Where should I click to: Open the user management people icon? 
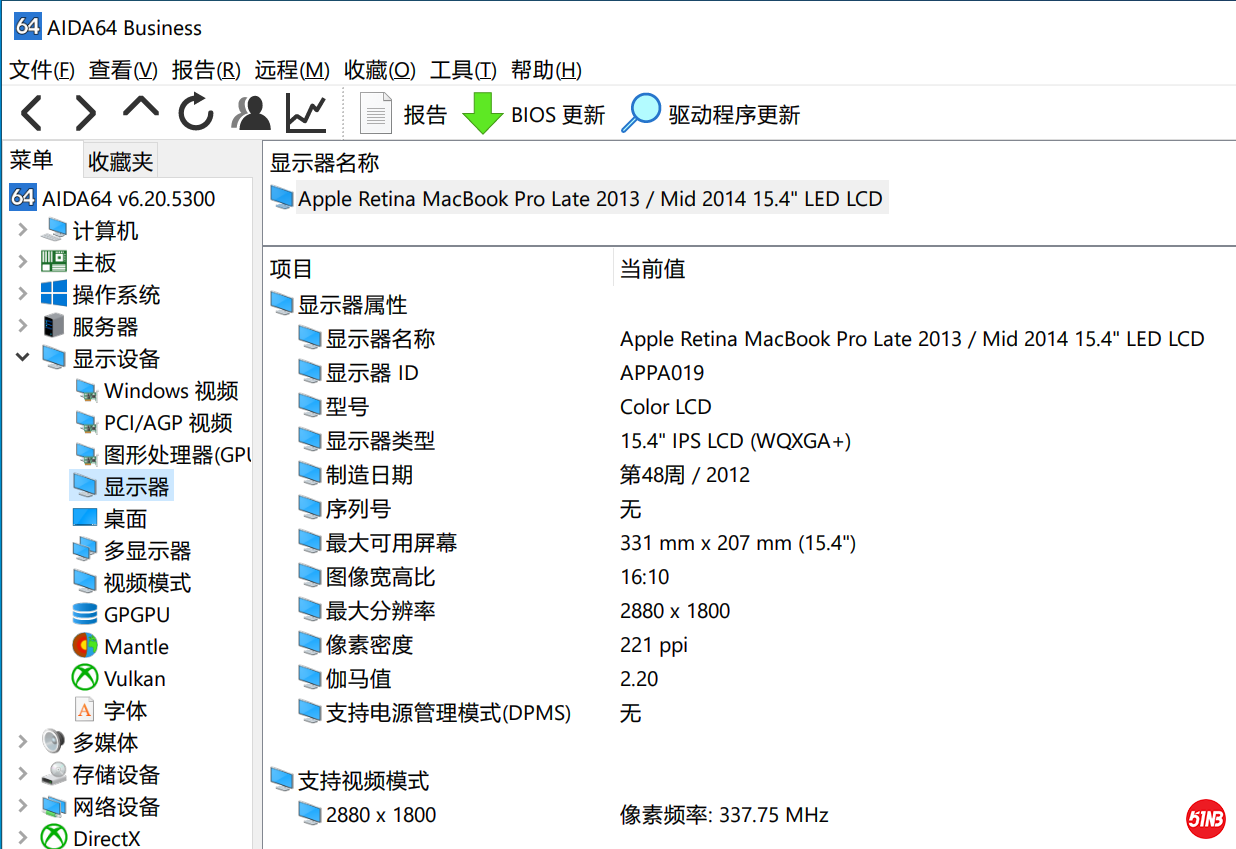[x=251, y=113]
